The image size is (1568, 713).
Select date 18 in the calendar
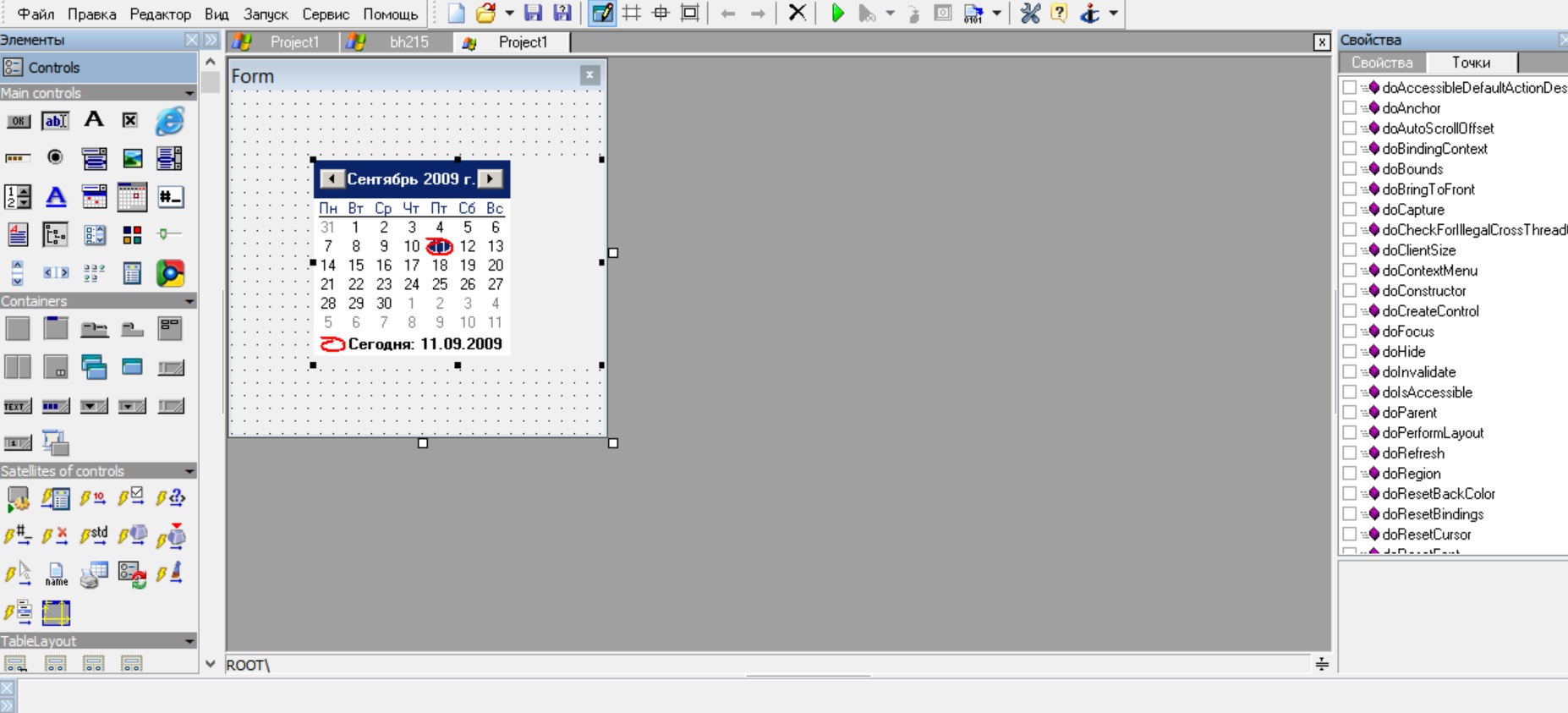point(439,266)
